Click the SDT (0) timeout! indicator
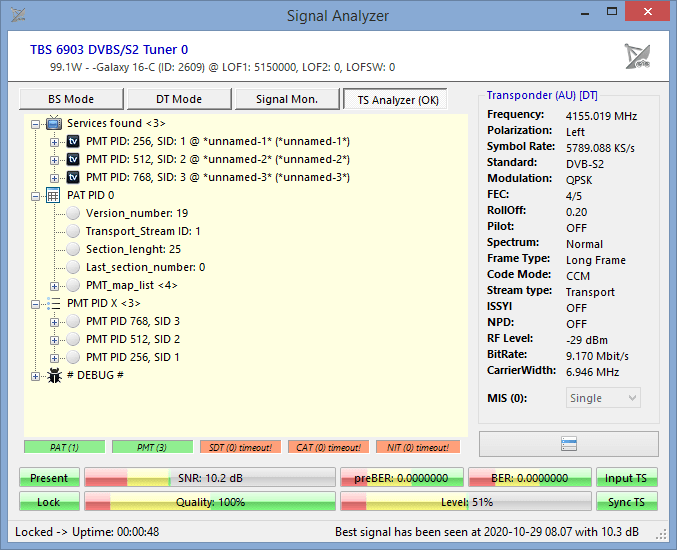This screenshot has width=677, height=550. 240,447
